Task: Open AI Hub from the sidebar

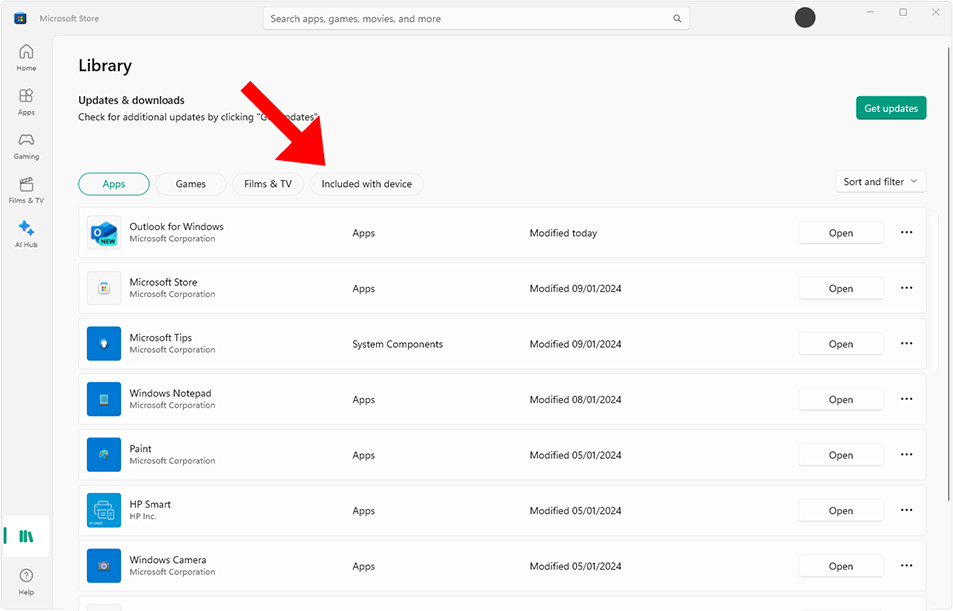Action: (26, 234)
